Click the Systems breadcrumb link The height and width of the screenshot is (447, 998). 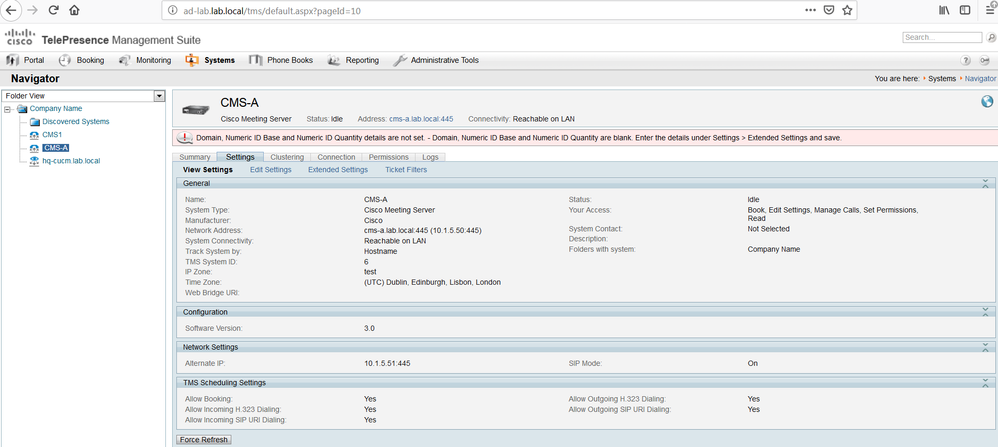pos(942,79)
